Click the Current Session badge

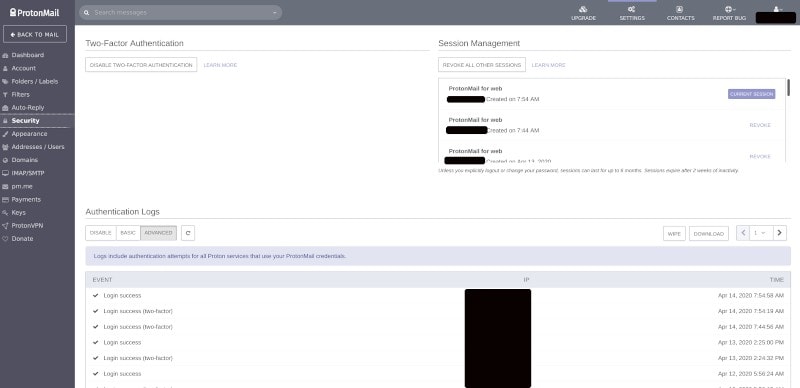[x=752, y=94]
